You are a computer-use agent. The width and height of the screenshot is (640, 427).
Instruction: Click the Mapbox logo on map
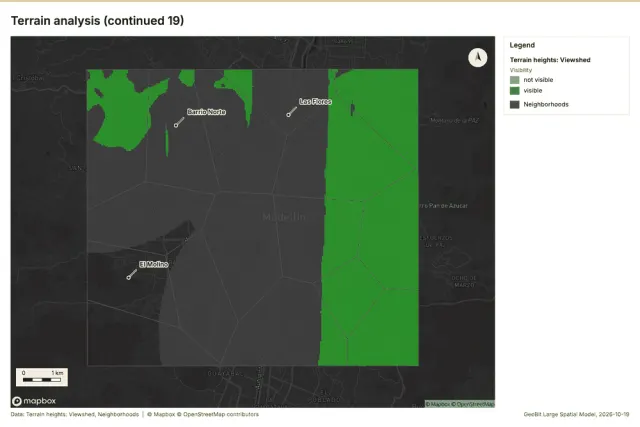(x=34, y=401)
